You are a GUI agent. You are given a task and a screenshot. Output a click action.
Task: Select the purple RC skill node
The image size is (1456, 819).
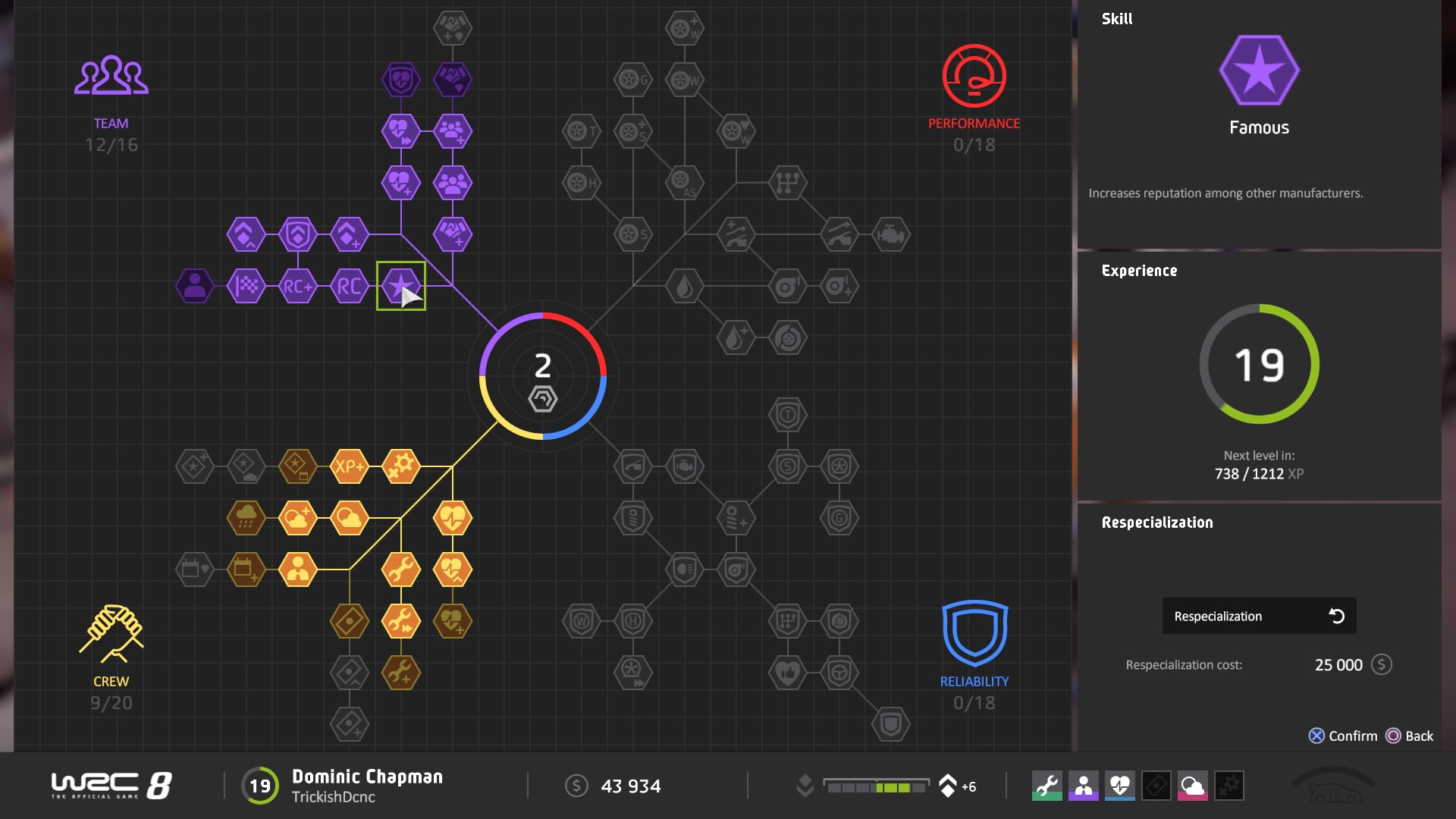[349, 286]
